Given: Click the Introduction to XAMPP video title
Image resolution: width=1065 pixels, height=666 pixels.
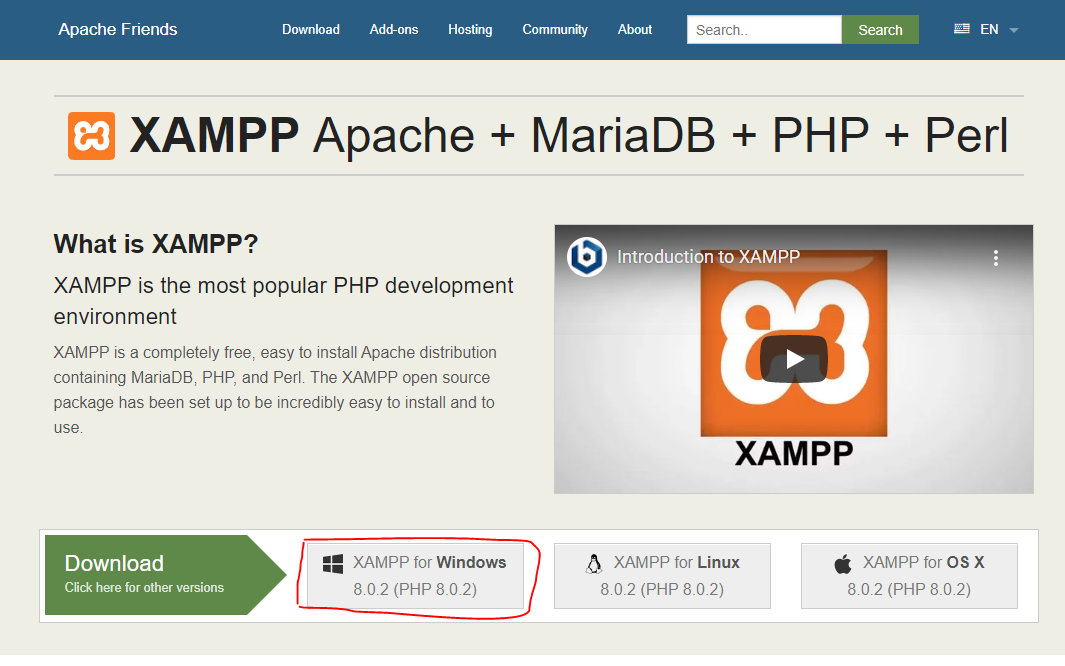Looking at the screenshot, I should coord(708,257).
